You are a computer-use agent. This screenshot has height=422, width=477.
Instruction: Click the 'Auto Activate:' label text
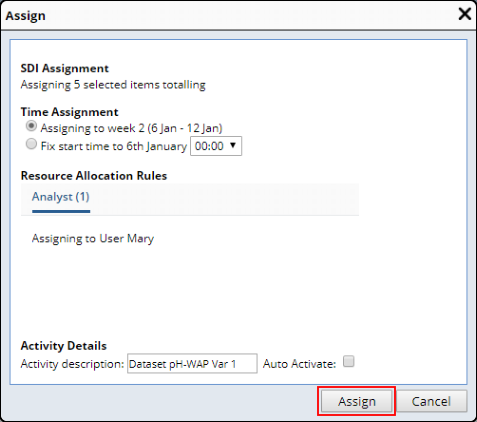(x=300, y=364)
